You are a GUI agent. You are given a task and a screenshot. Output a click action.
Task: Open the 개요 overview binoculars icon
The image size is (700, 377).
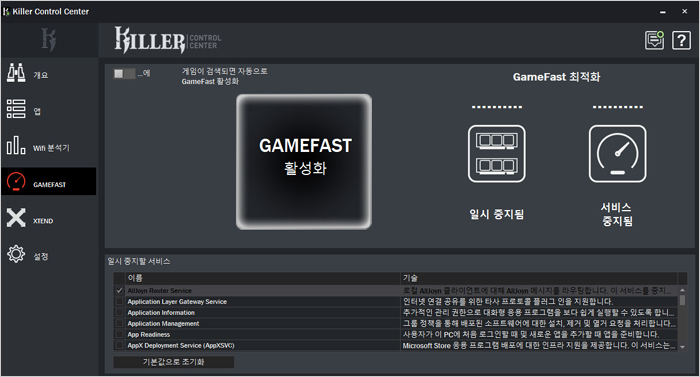16,73
